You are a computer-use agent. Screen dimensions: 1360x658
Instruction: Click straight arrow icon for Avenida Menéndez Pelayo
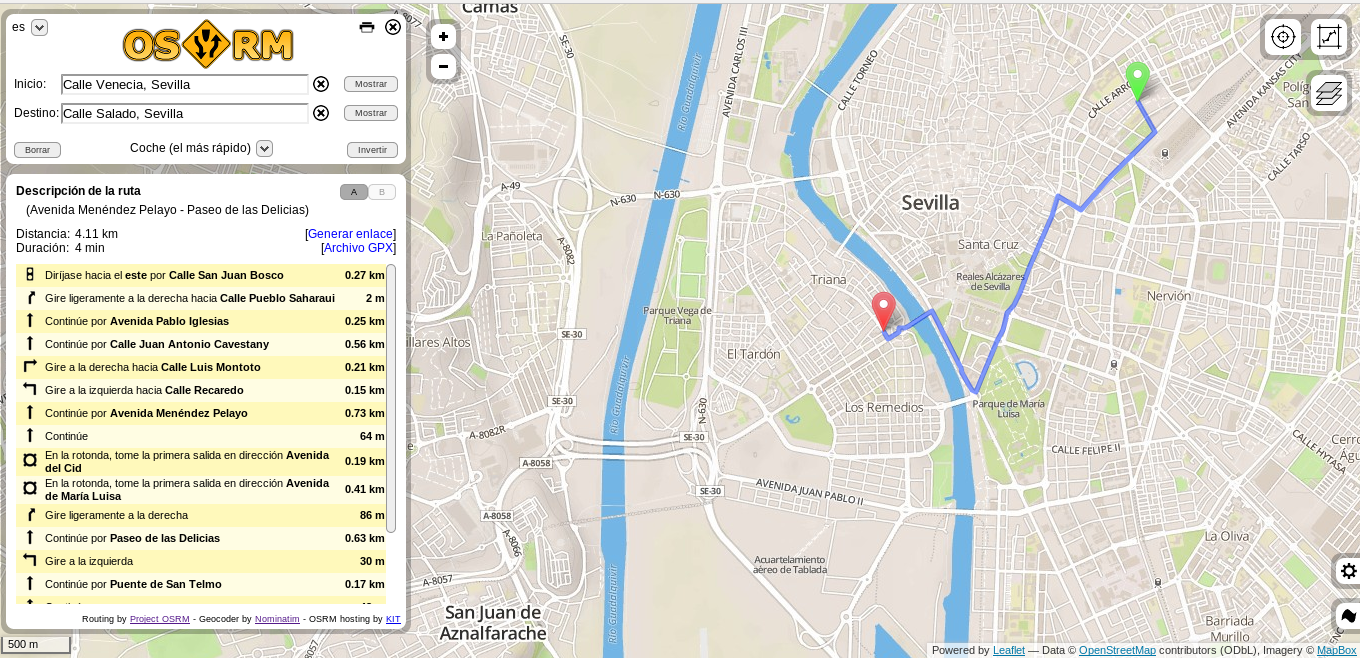click(x=30, y=413)
